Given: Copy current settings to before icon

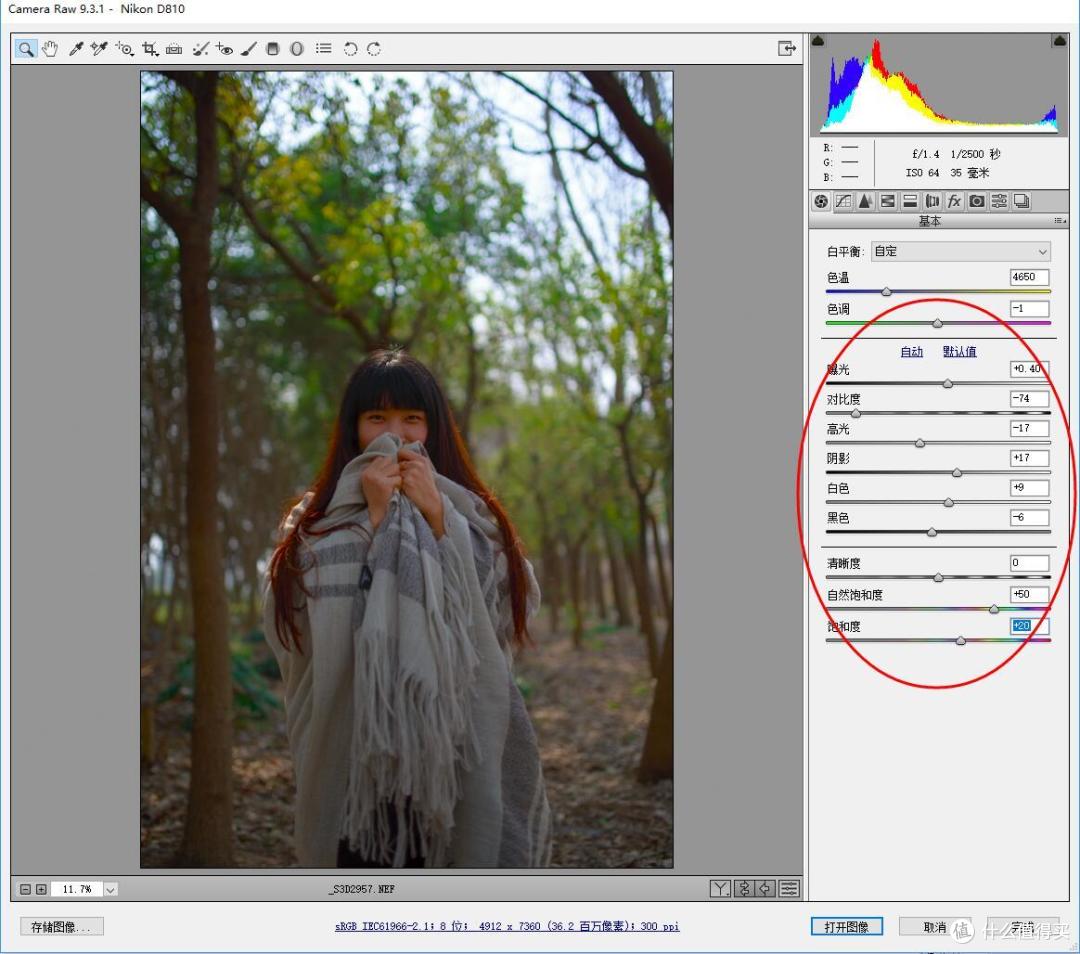Looking at the screenshot, I should pyautogui.click(x=765, y=889).
